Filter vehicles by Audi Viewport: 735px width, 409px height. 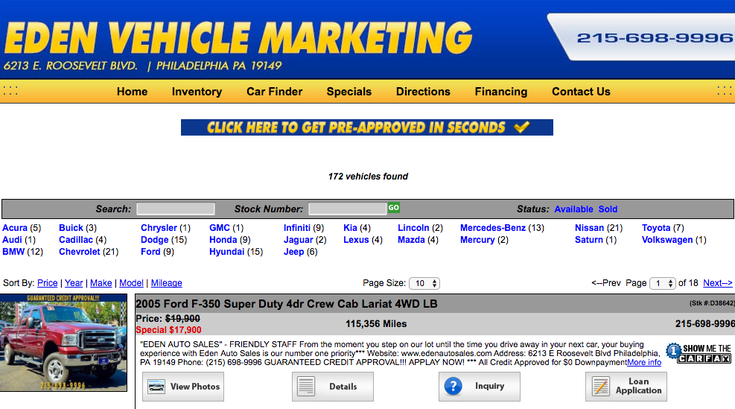(x=12, y=239)
